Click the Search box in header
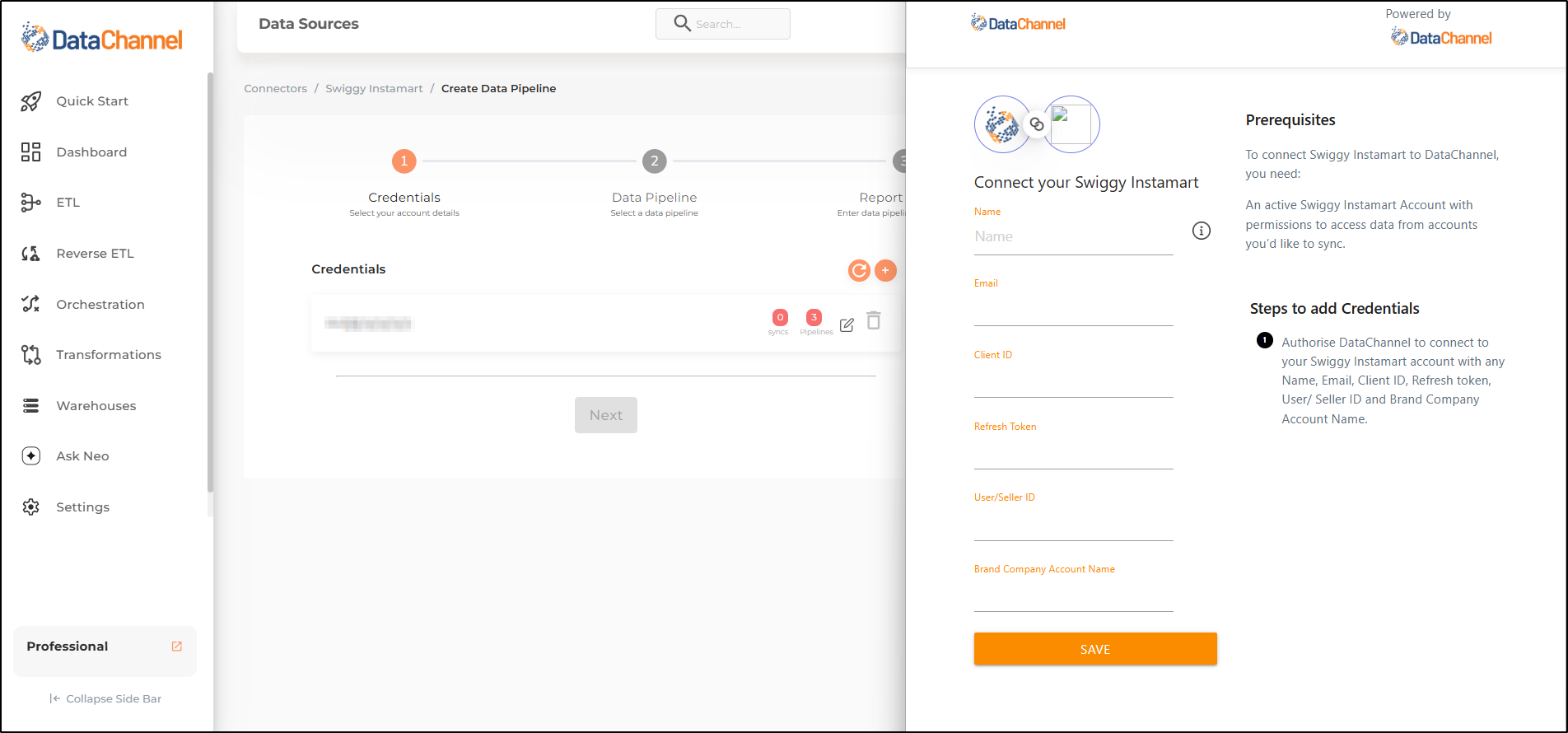The image size is (1568, 733). pyautogui.click(x=723, y=24)
